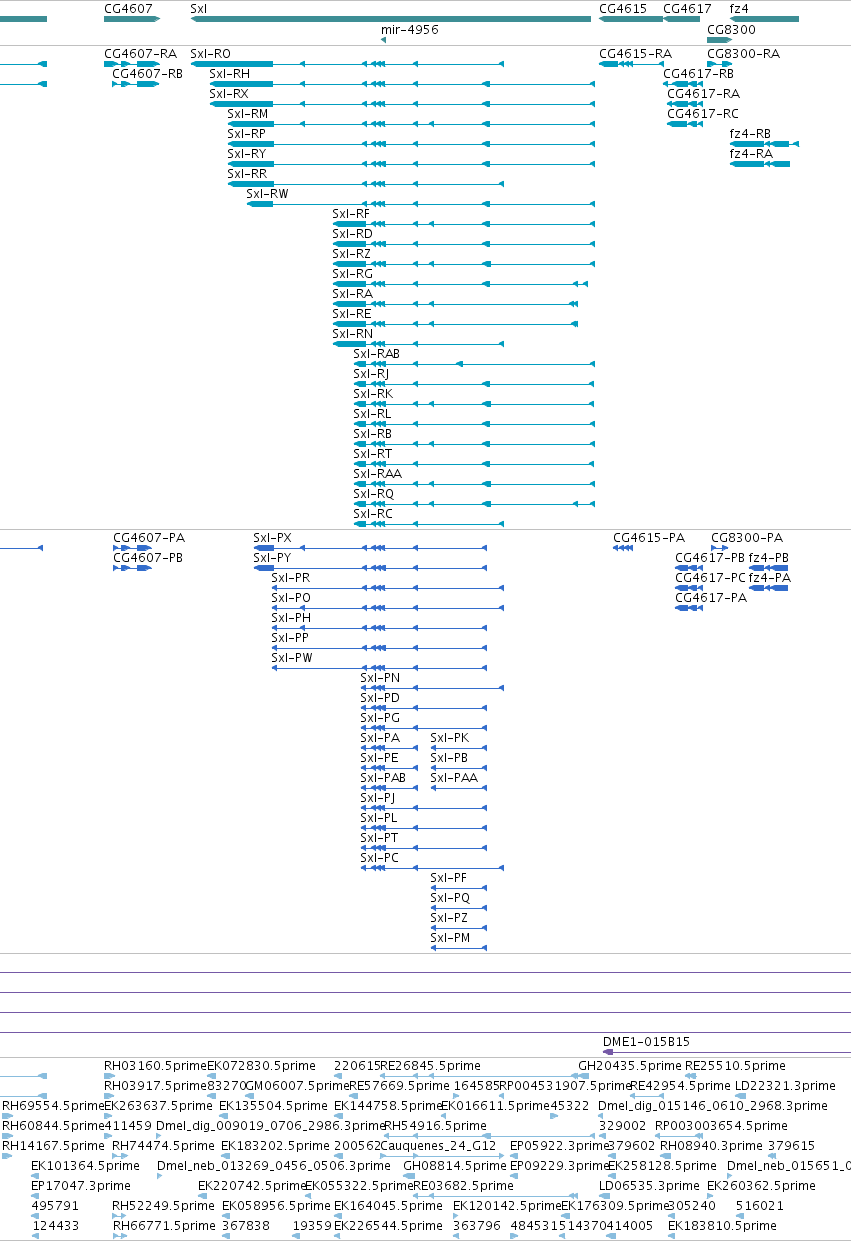Click transcript Sxl-RX label
851x1241 pixels.
229,93
